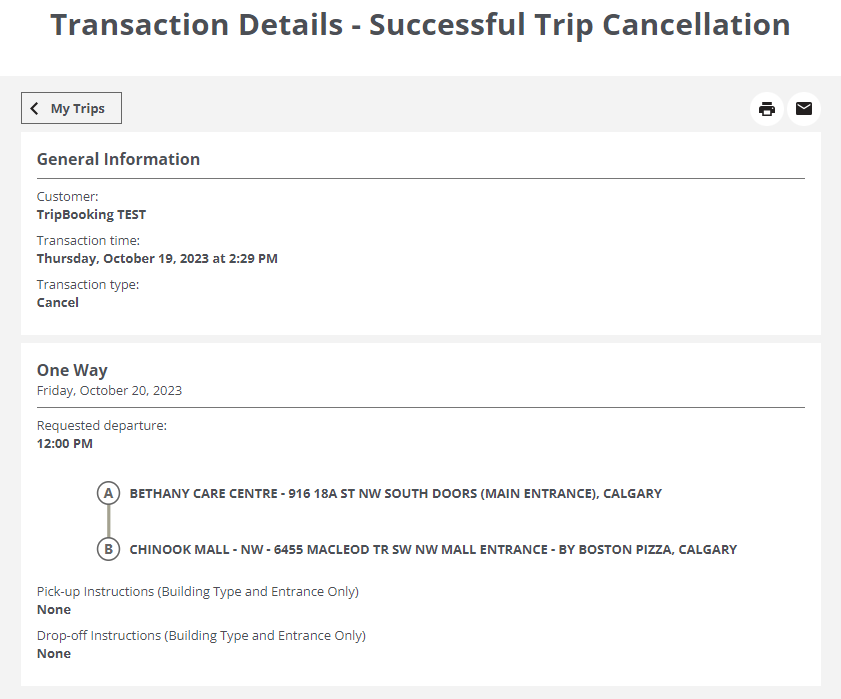Viewport: 841px width, 699px height.
Task: Click the requested departure time '12:00 PM'
Action: click(x=64, y=443)
